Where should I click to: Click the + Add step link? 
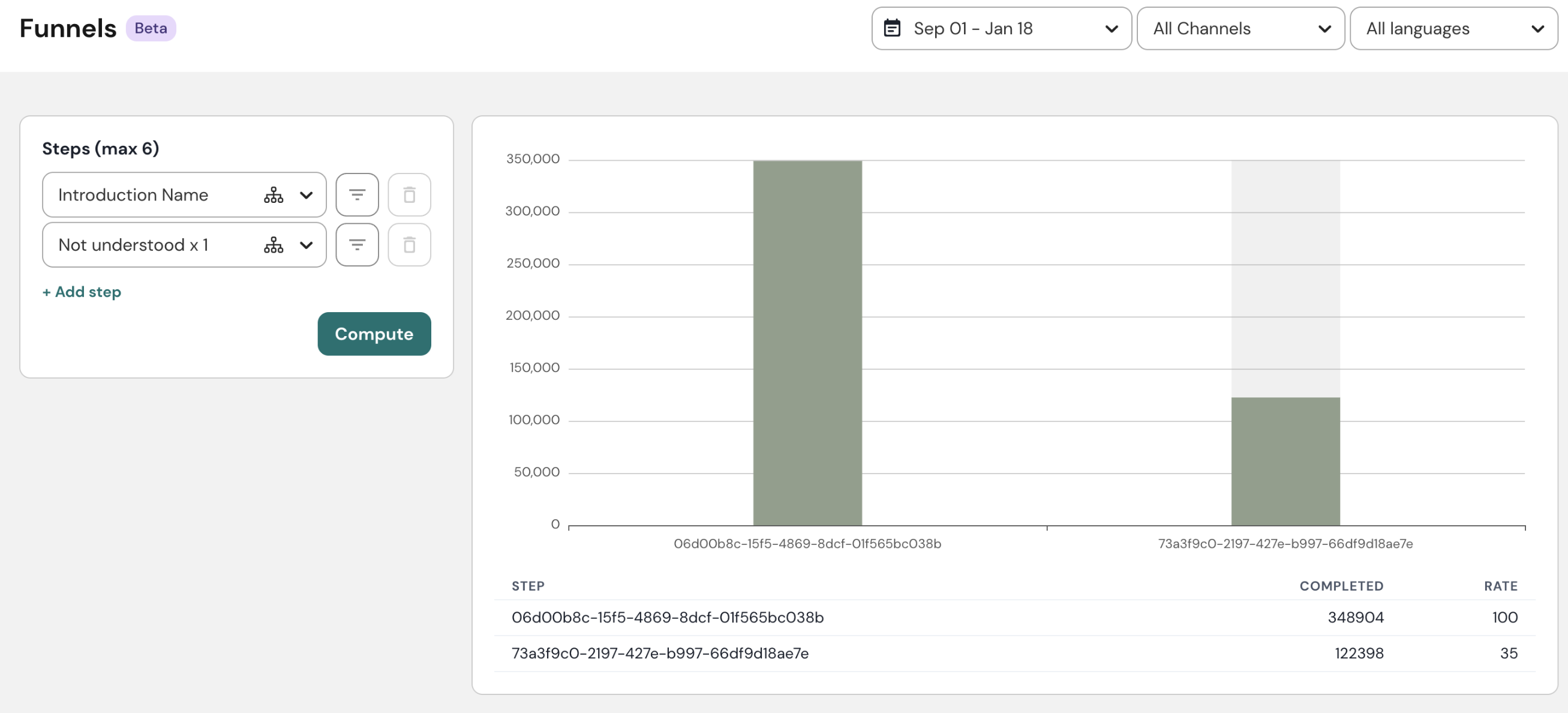[x=82, y=292]
